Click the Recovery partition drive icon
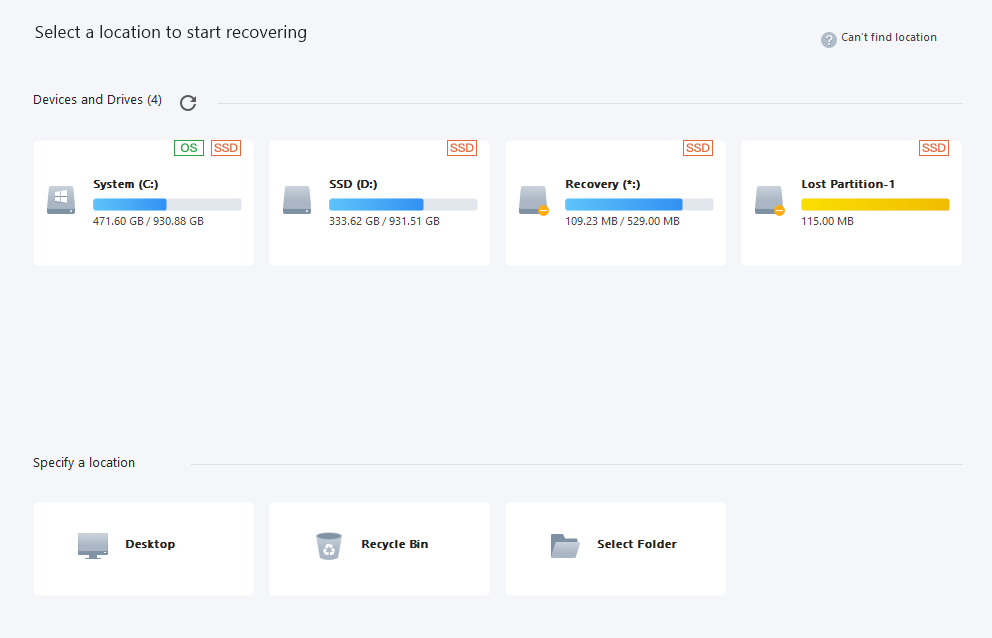Viewport: 992px width, 638px height. [533, 201]
